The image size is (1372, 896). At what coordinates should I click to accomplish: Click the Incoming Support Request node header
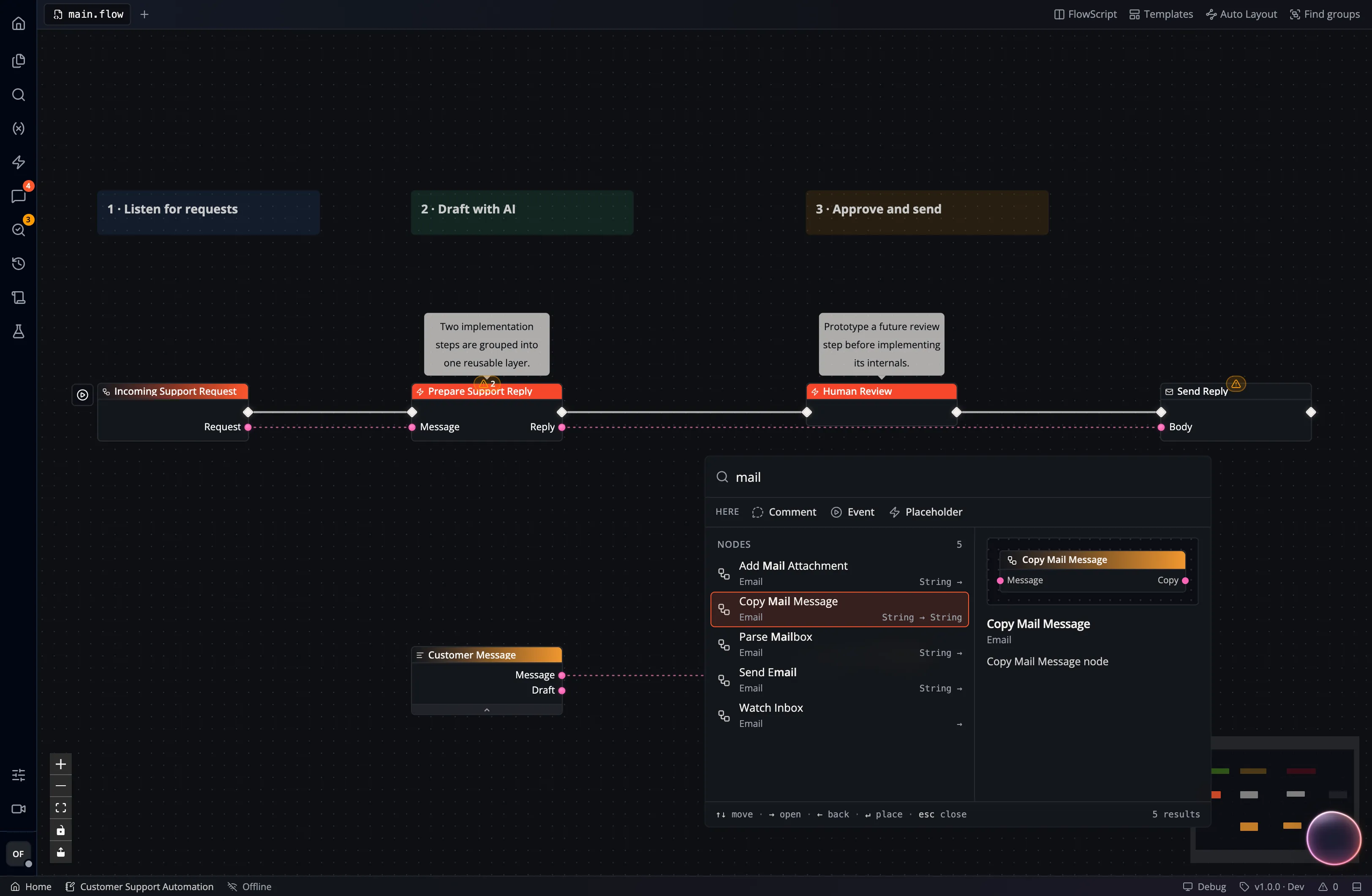point(173,391)
